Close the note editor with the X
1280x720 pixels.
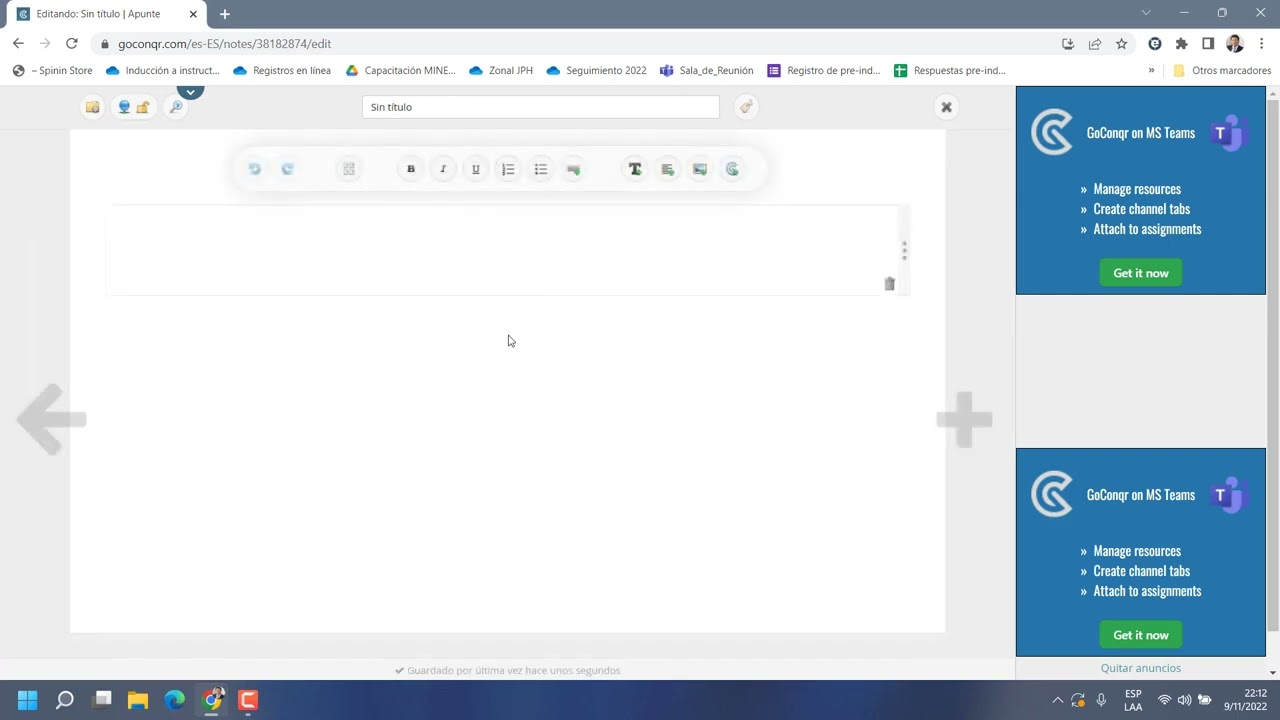coord(946,107)
